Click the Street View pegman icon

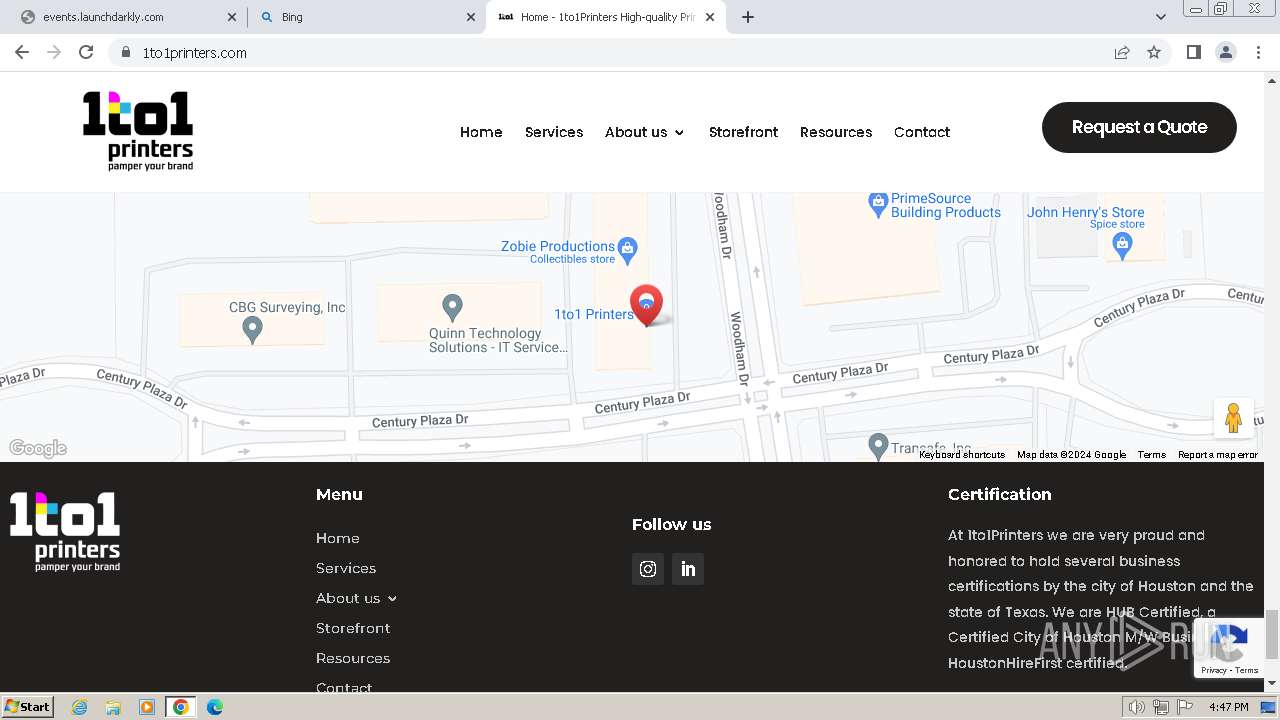pyautogui.click(x=1233, y=418)
